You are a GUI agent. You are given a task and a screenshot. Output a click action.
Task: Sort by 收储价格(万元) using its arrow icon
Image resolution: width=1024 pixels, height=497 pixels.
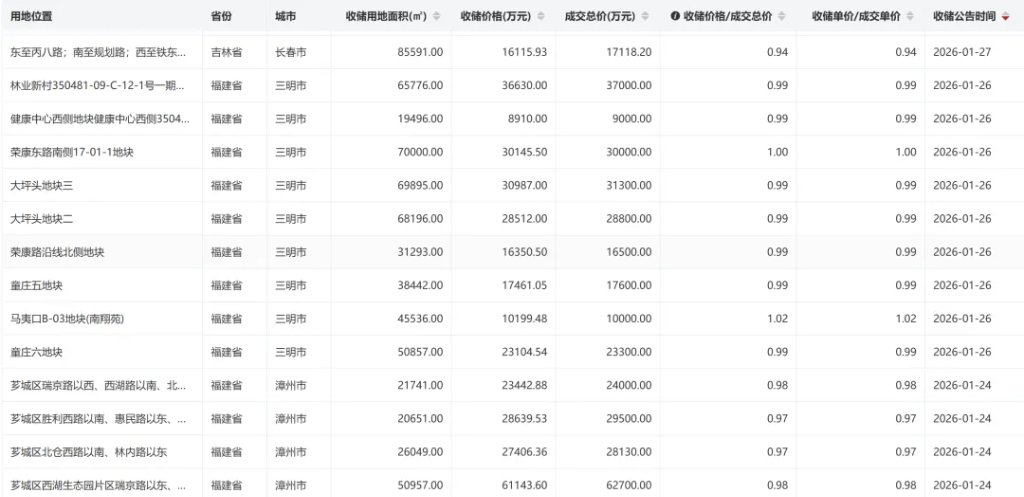point(541,17)
